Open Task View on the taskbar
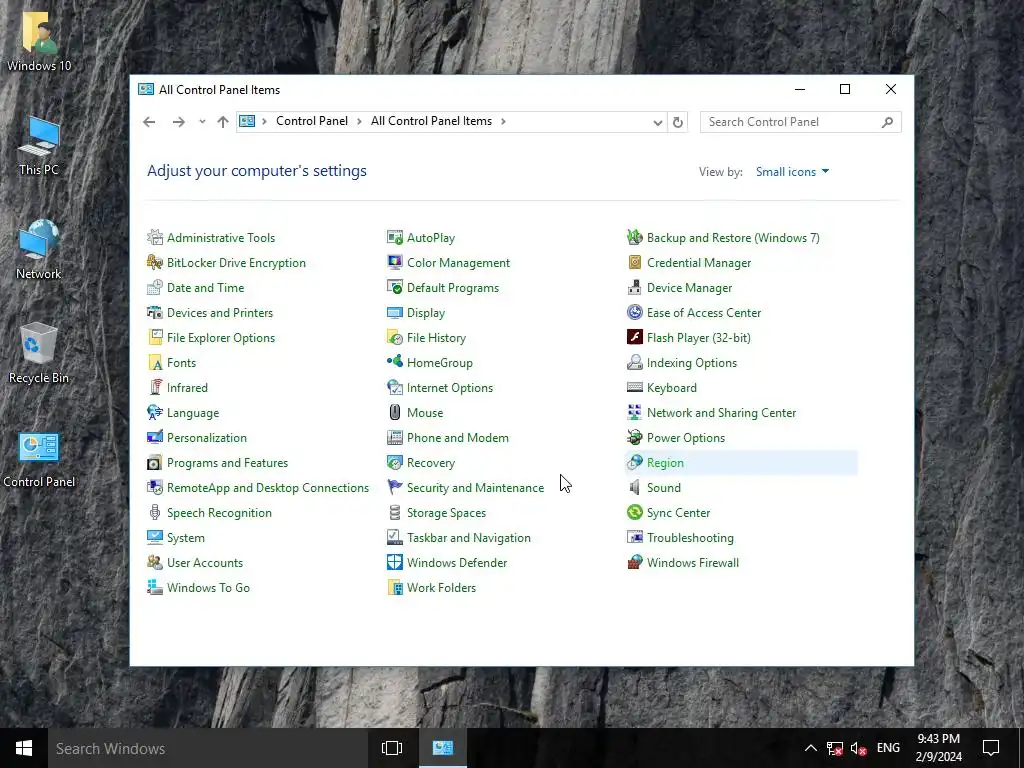The height and width of the screenshot is (768, 1024). [x=392, y=748]
